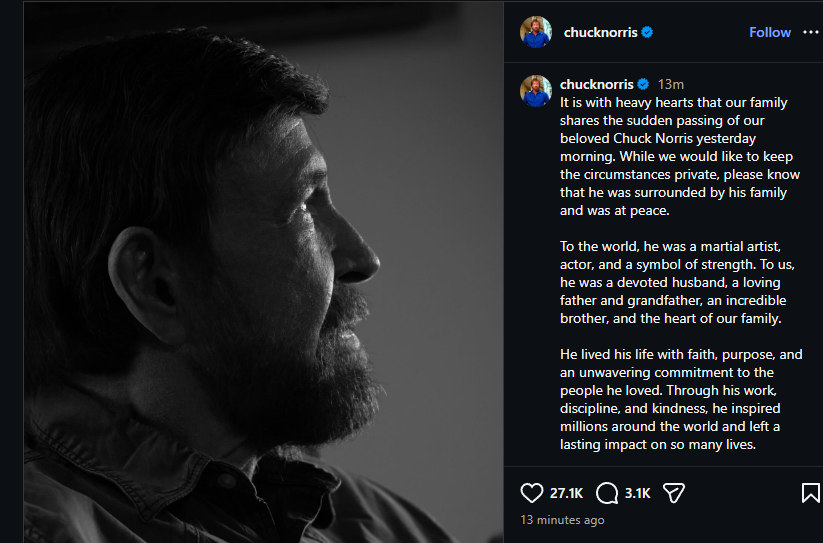Viewport: 823px width, 543px height.
Task: Share the post using the paper plane icon
Action: (674, 493)
